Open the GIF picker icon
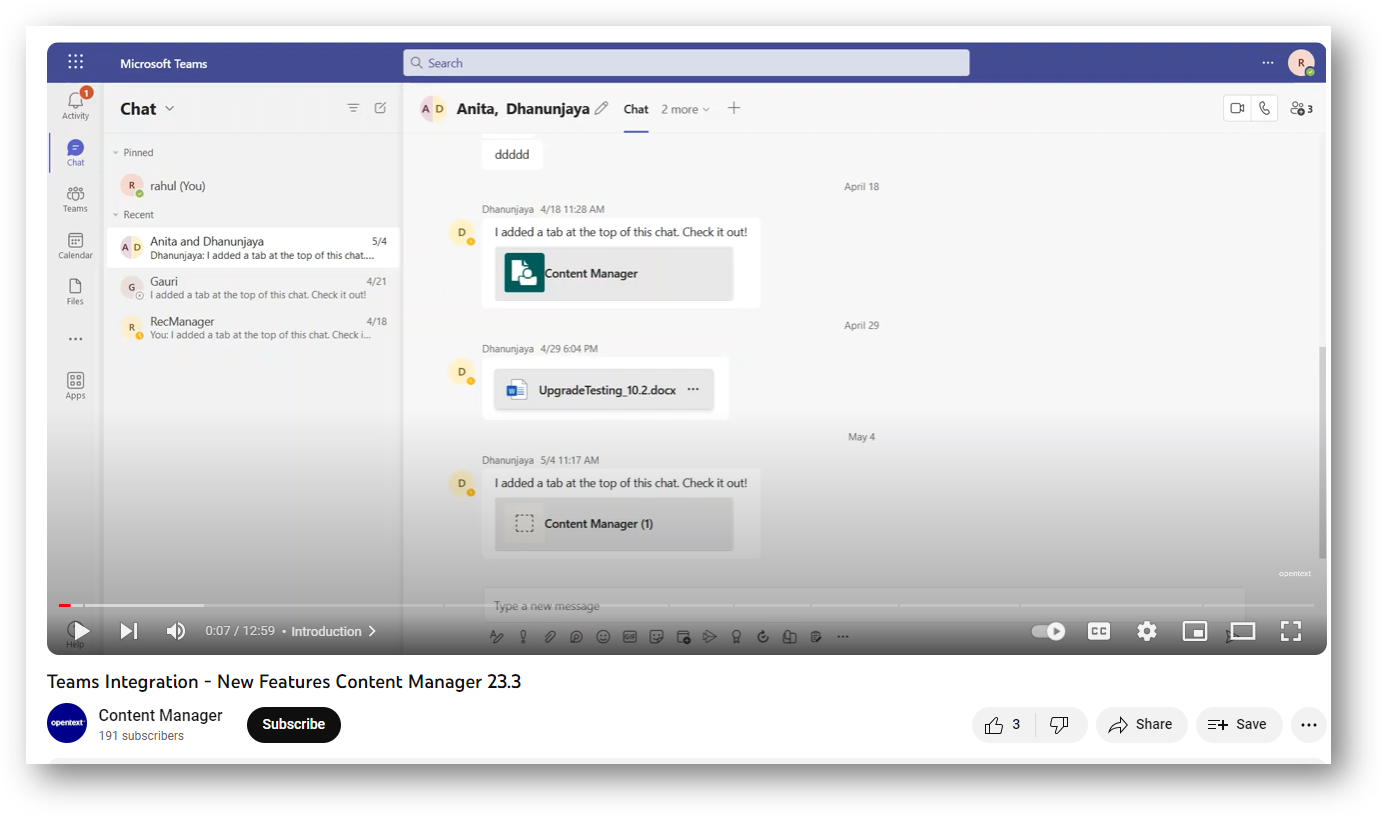The image size is (1383, 816). click(630, 636)
